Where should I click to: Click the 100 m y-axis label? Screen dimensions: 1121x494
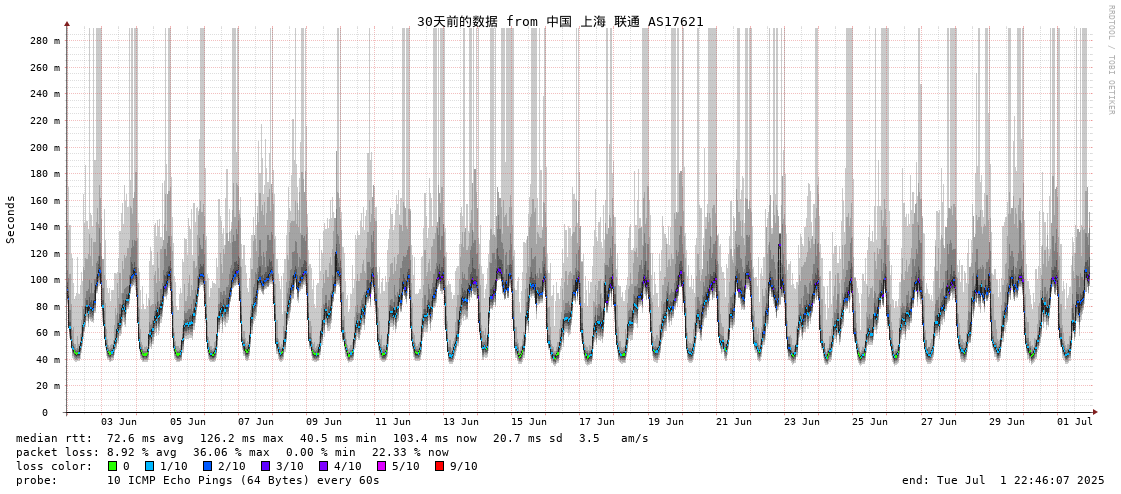45,280
